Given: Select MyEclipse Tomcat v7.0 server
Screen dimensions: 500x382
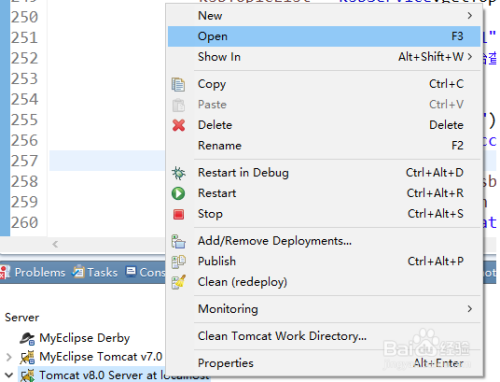Looking at the screenshot, I should 101,357.
